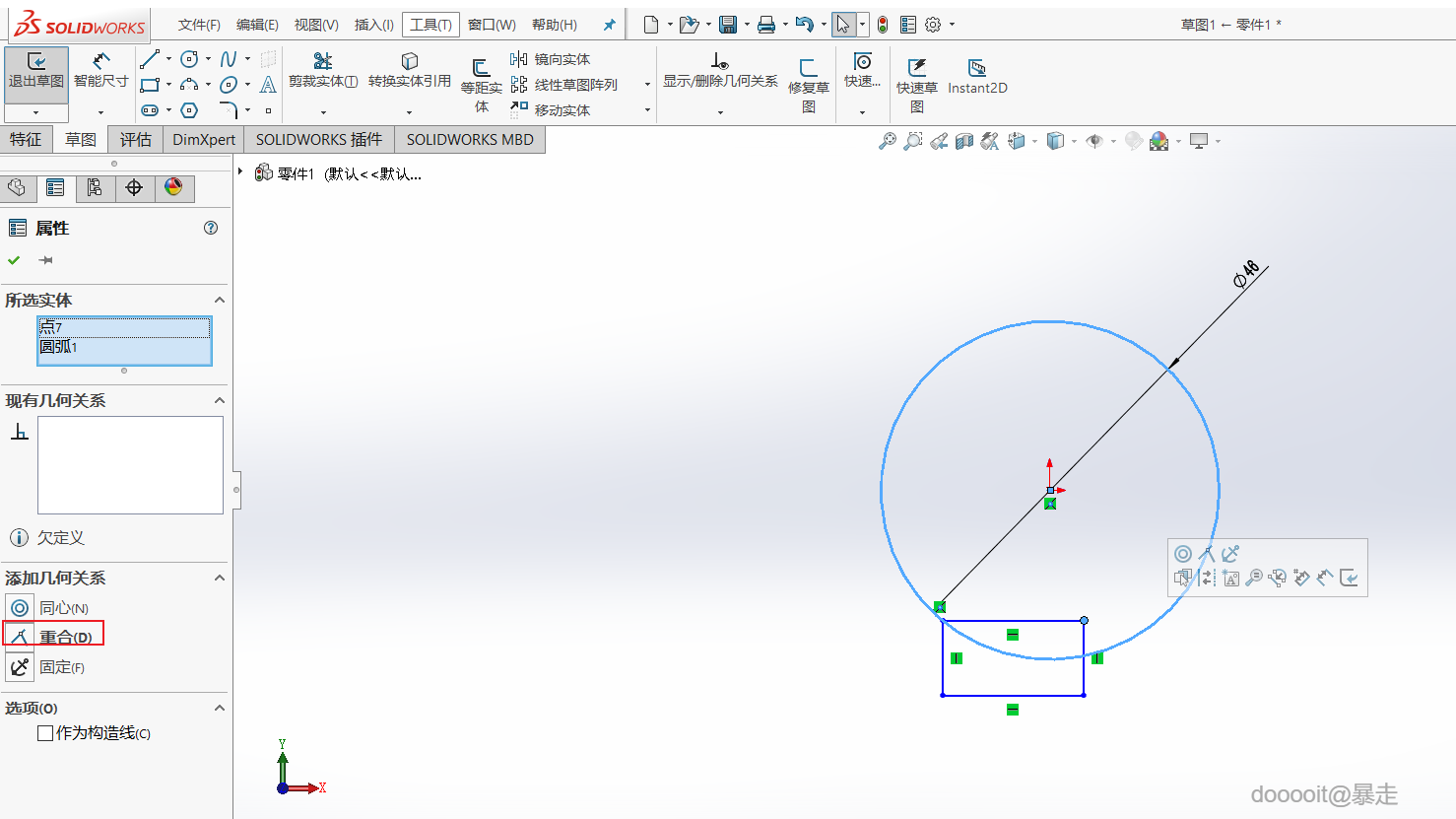
Task: Click the Instant2D icon
Action: pyautogui.click(x=976, y=76)
